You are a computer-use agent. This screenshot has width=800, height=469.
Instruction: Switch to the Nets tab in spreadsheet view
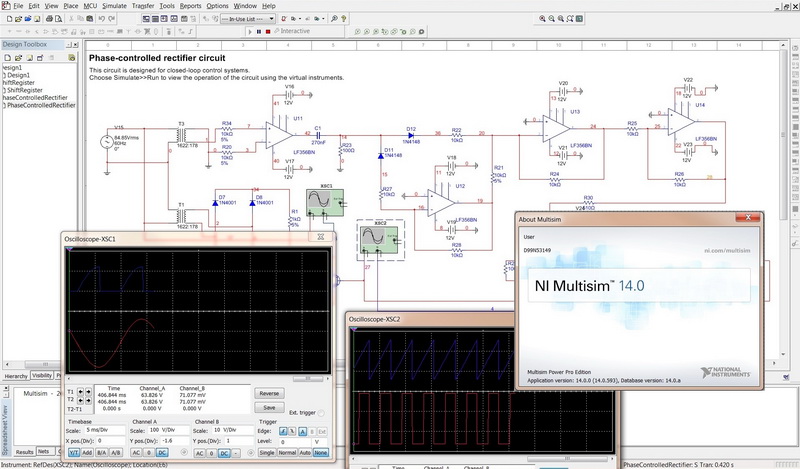point(44,452)
